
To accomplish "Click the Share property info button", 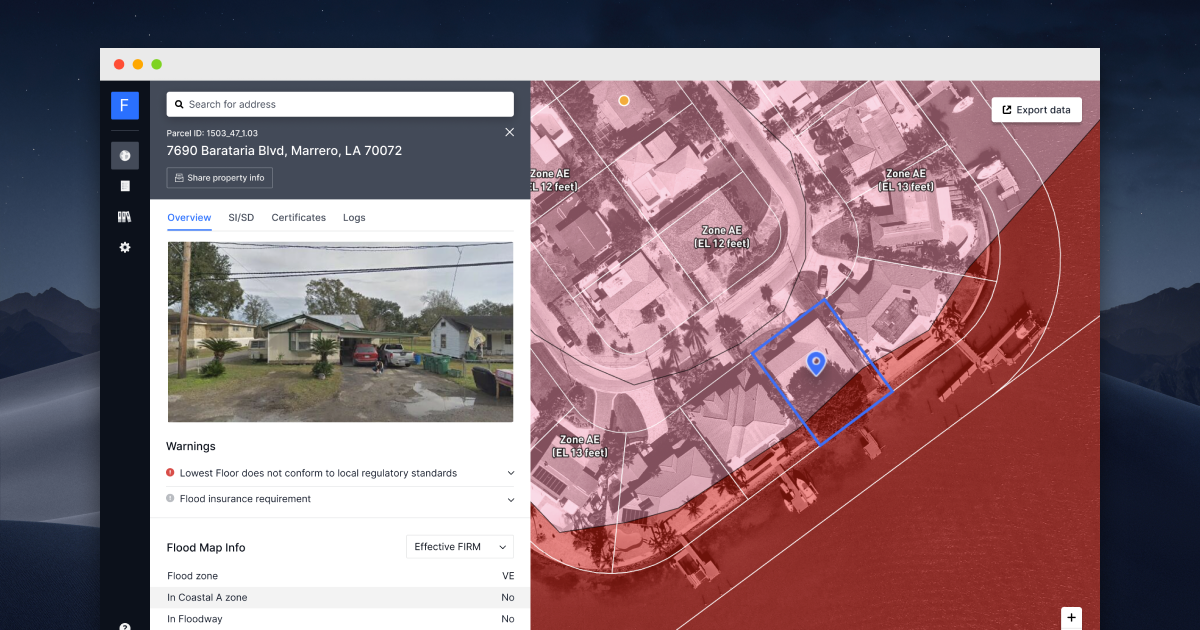I will point(219,177).
